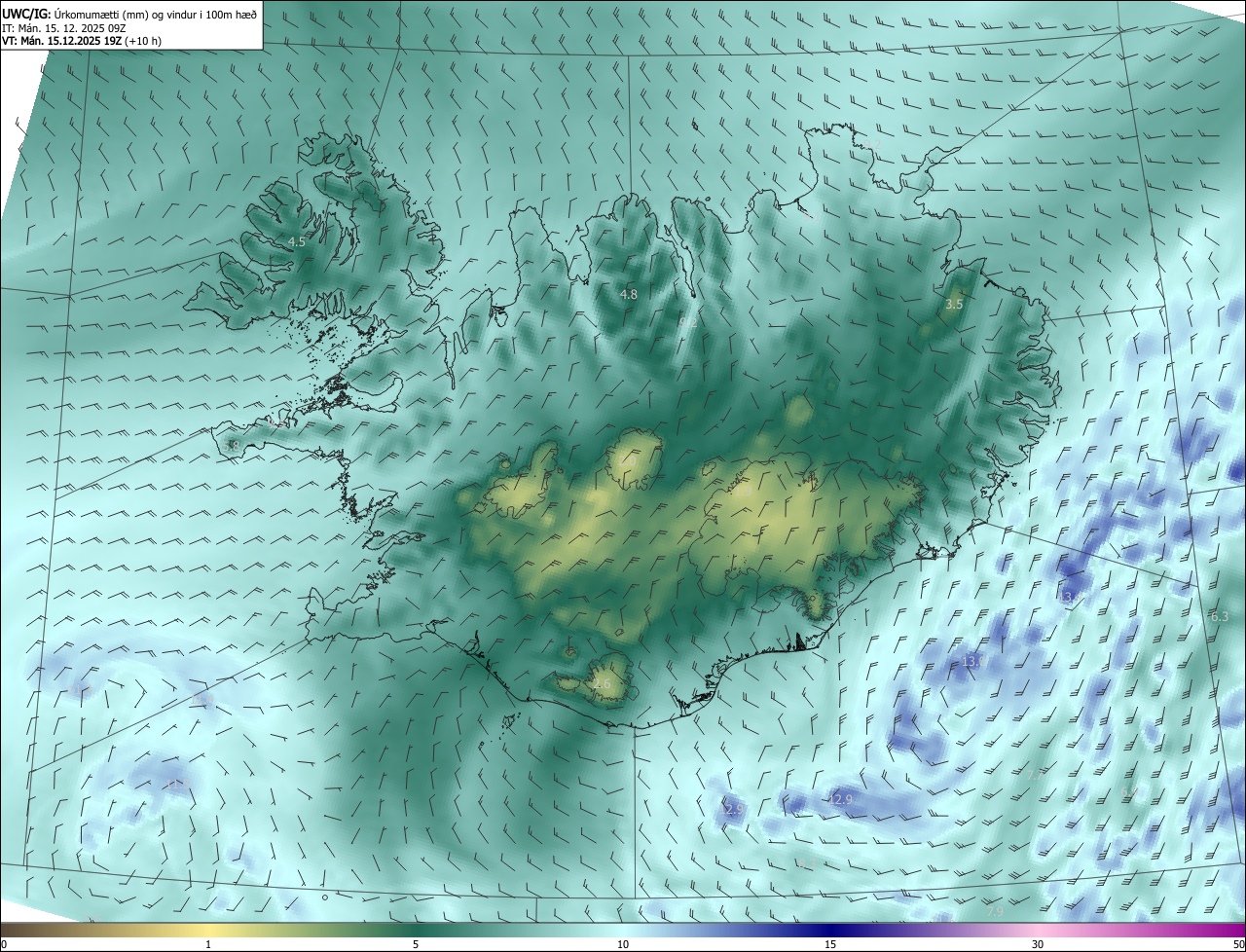Screen dimensions: 1246x952
Task: Click the 6.3 value label on the map
Action: (x=1220, y=616)
